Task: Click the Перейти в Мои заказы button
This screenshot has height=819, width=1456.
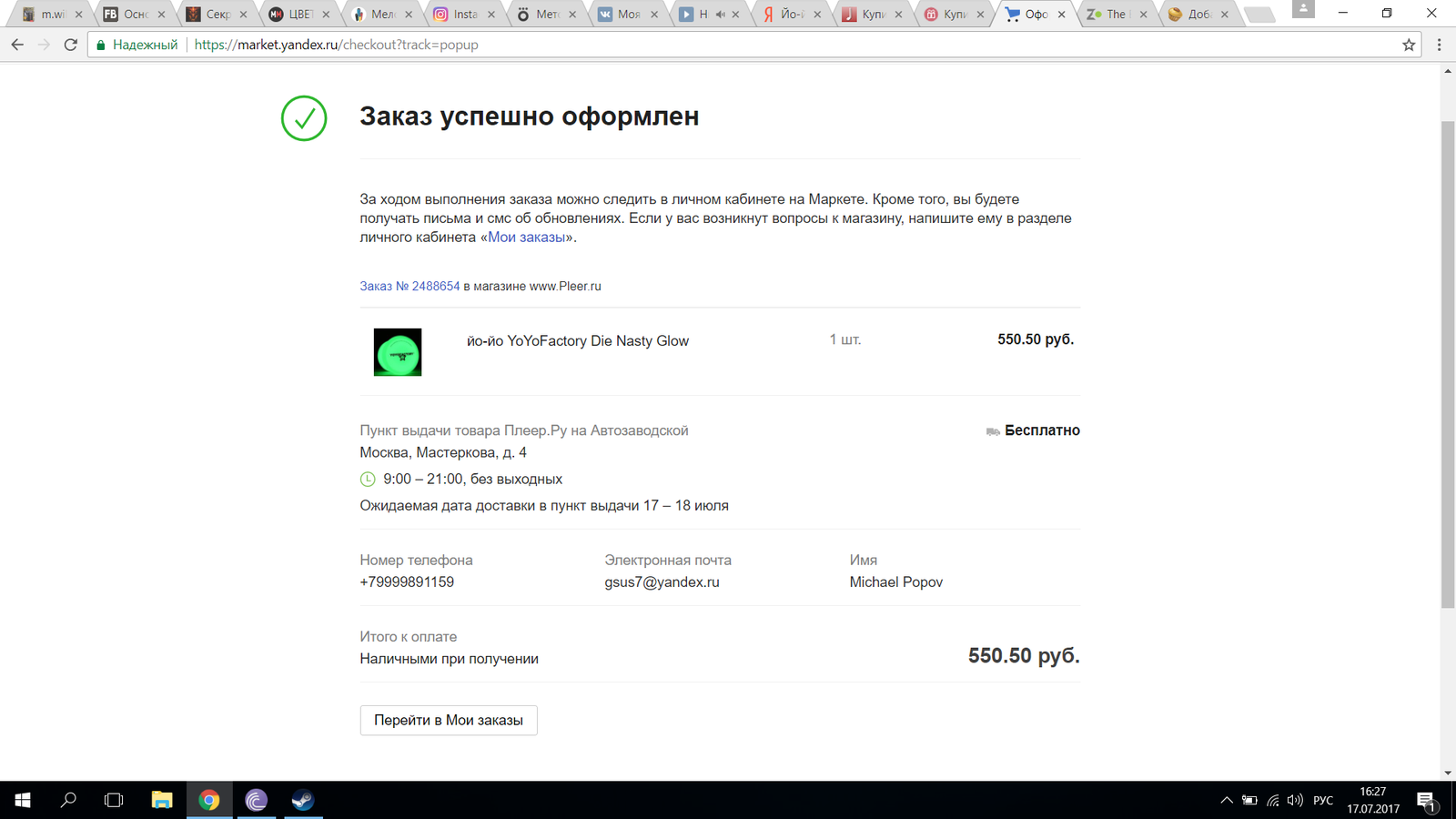Action: coord(449,720)
